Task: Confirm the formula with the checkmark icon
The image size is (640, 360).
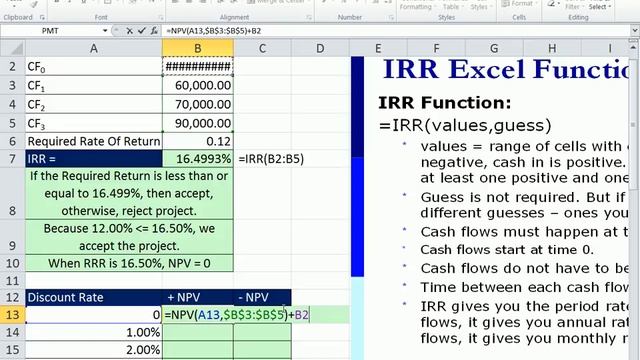Action: (142, 31)
